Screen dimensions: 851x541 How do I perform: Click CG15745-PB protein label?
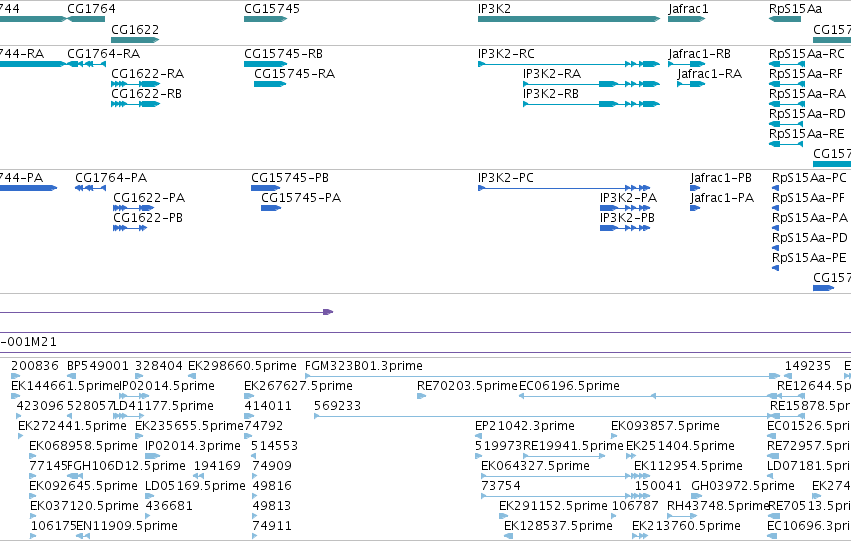click(290, 178)
